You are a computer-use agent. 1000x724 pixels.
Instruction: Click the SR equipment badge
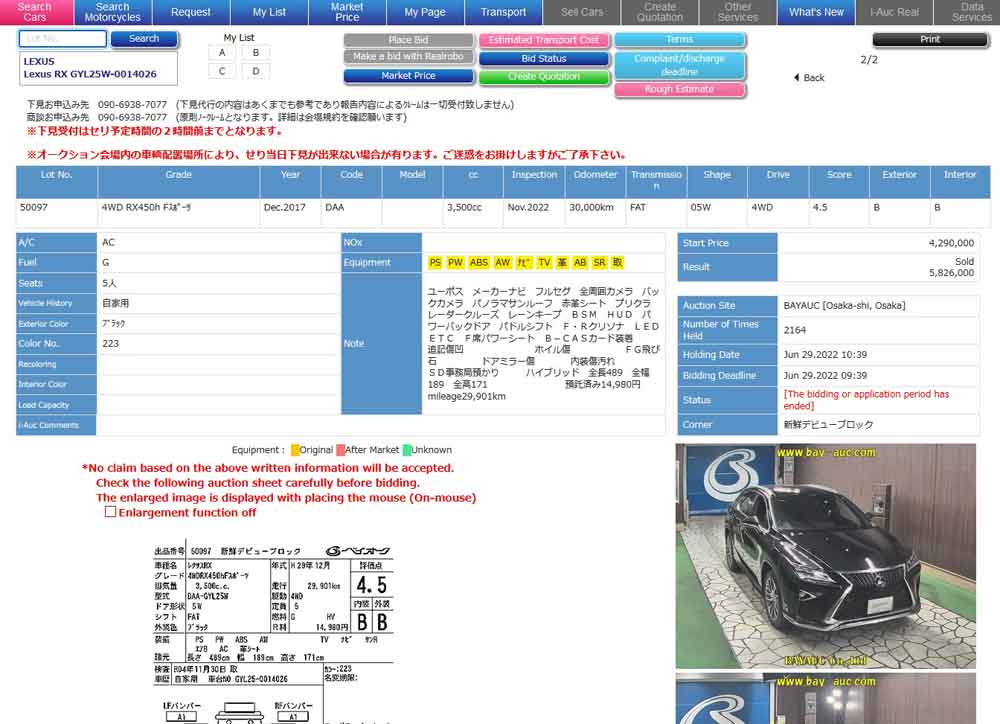(x=599, y=262)
